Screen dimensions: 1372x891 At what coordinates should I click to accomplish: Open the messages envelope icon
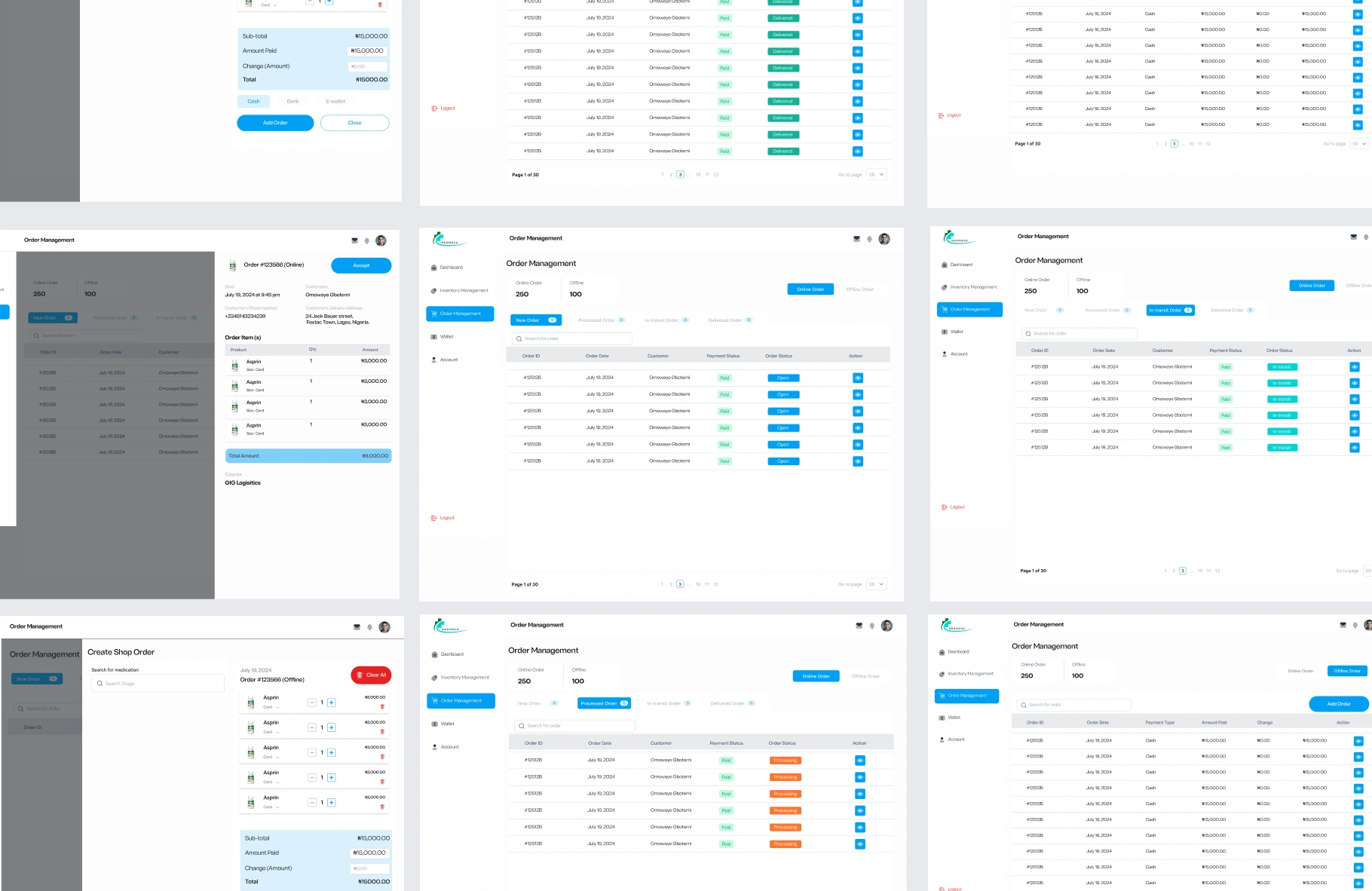tap(856, 238)
